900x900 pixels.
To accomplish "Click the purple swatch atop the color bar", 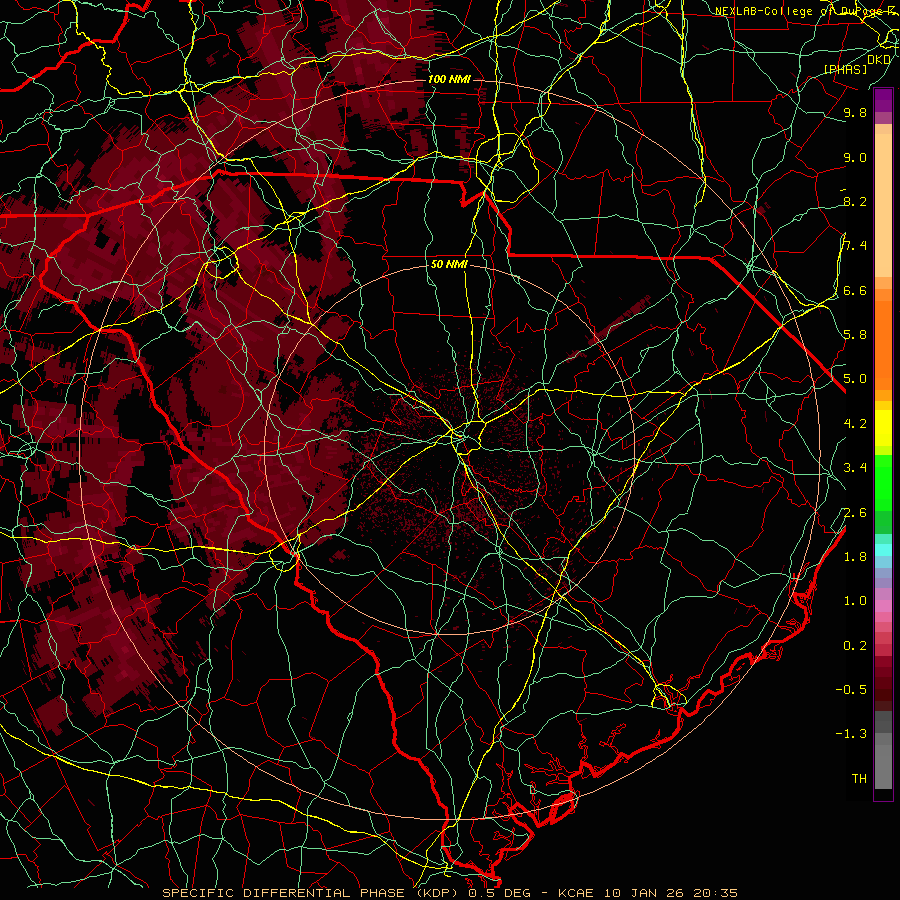I will click(883, 100).
